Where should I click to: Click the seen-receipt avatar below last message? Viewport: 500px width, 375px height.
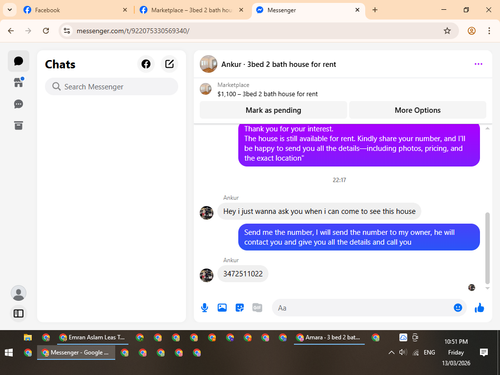pyautogui.click(x=471, y=287)
